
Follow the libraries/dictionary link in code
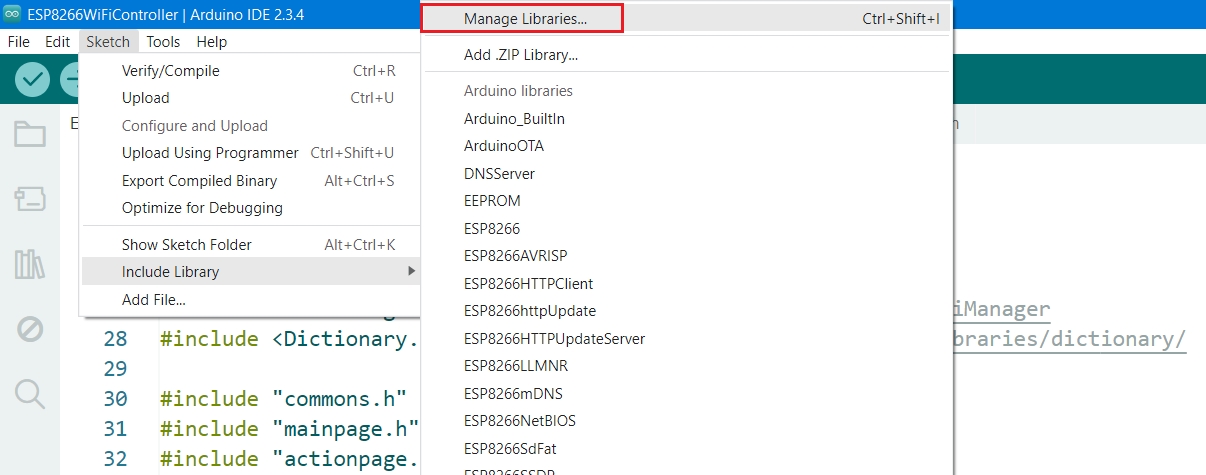1066,339
